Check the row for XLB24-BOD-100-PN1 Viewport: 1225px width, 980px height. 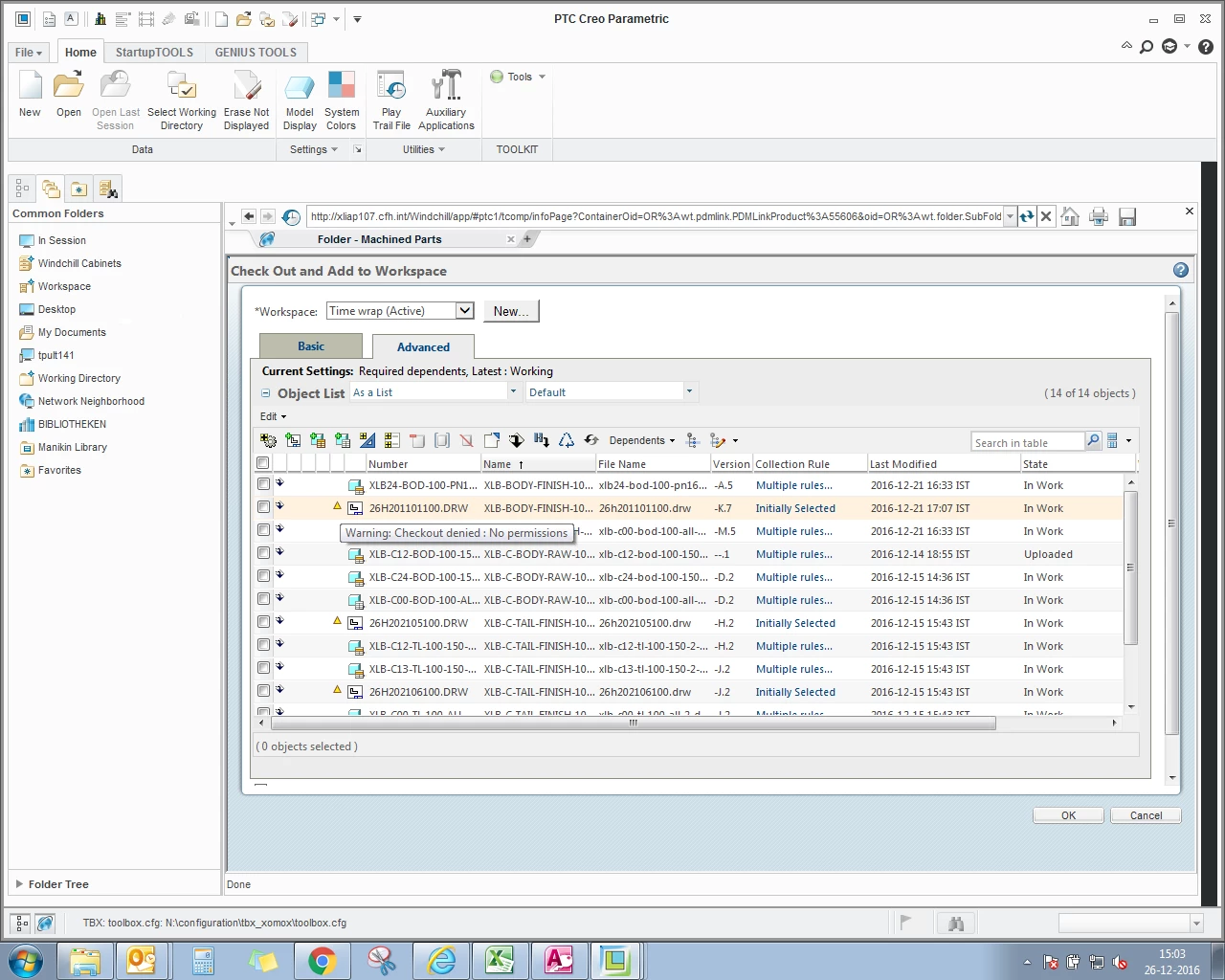coord(263,484)
